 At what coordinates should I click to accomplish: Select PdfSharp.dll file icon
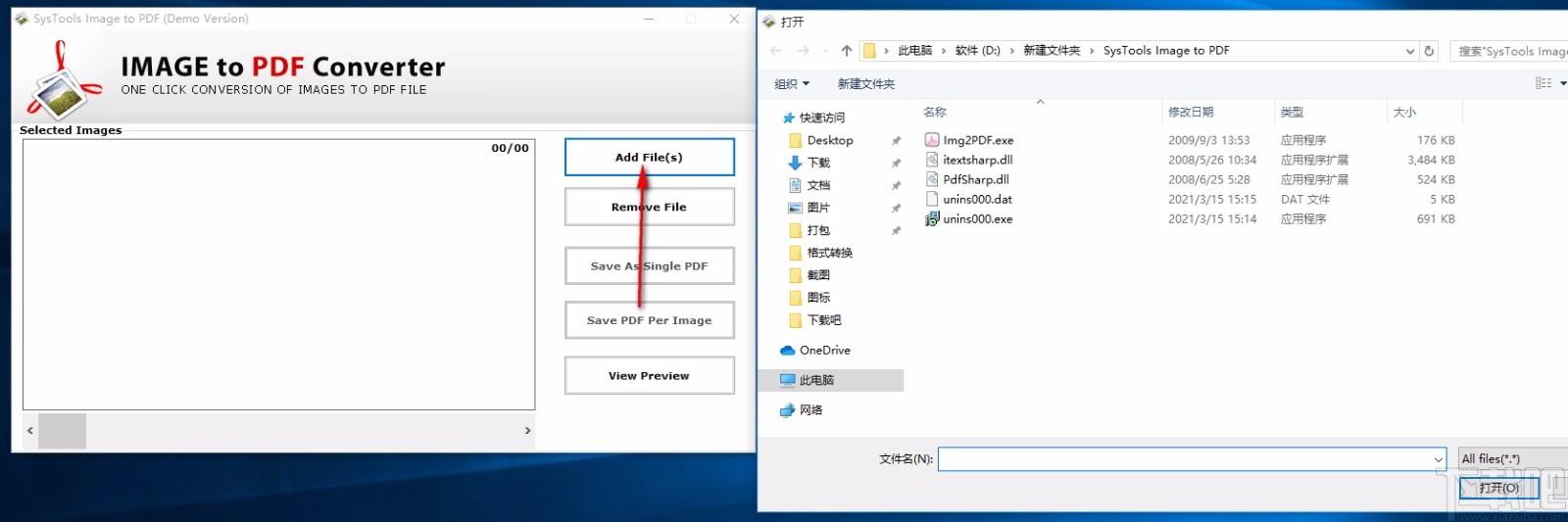coord(932,179)
